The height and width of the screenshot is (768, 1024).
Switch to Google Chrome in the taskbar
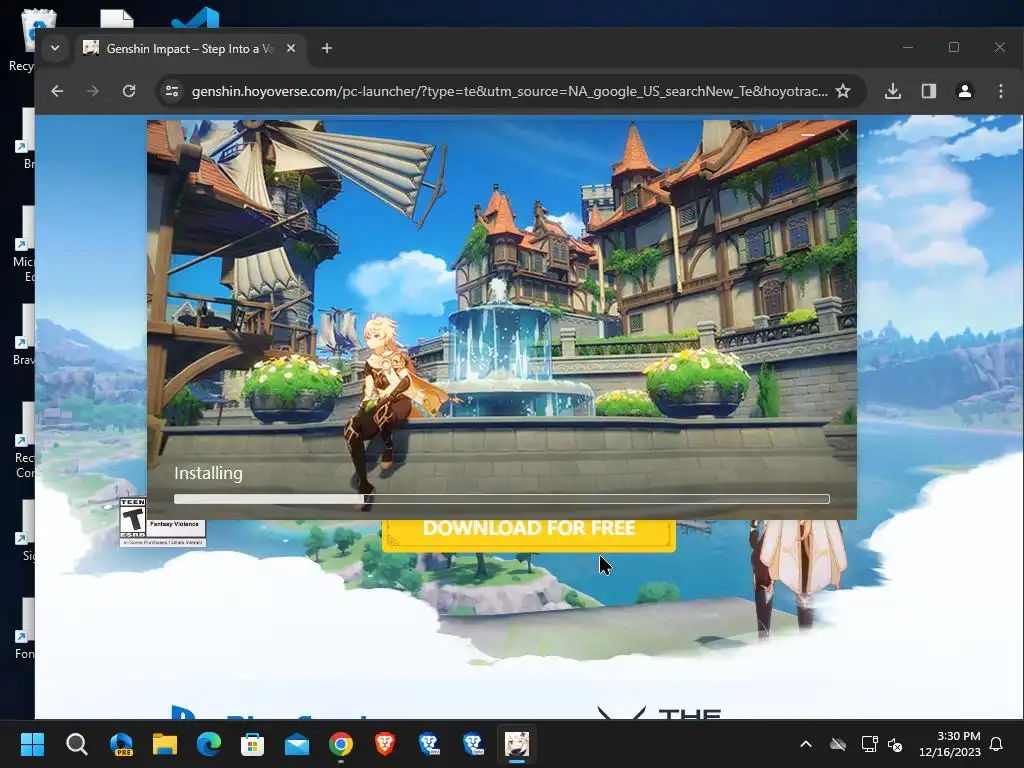coord(341,744)
